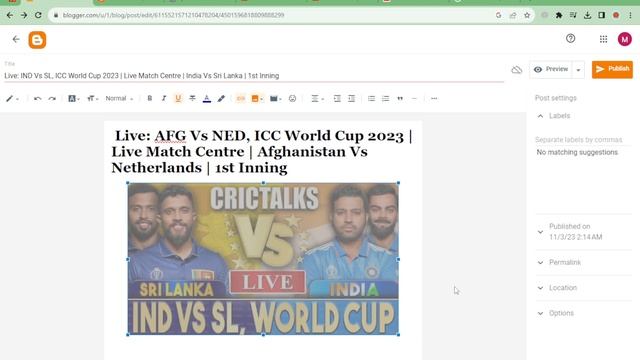
Task: Apply quote formatting
Action: [x=400, y=98]
